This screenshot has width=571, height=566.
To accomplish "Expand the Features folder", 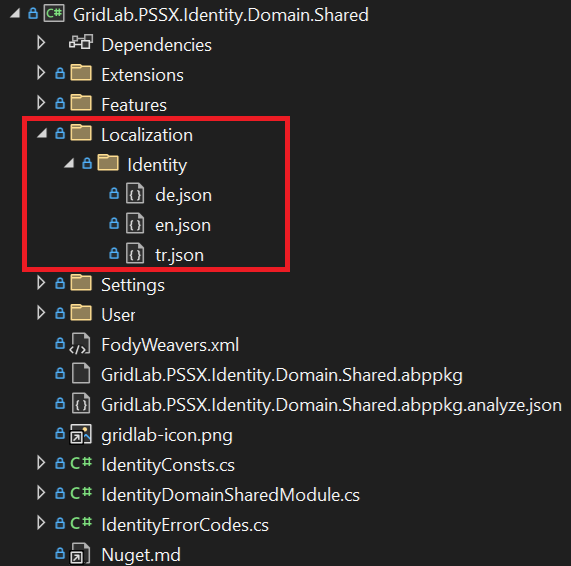I will pos(41,103).
